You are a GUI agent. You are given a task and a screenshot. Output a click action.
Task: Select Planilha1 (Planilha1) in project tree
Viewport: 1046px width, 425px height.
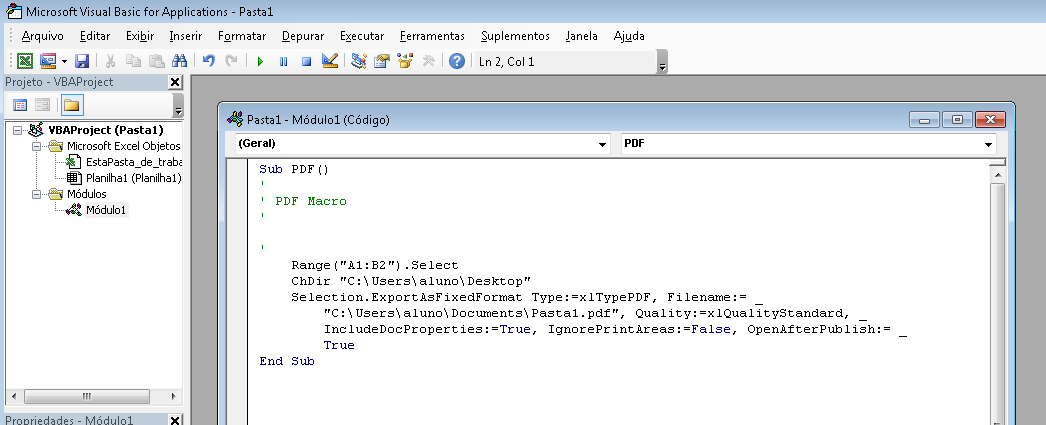pyautogui.click(x=133, y=178)
